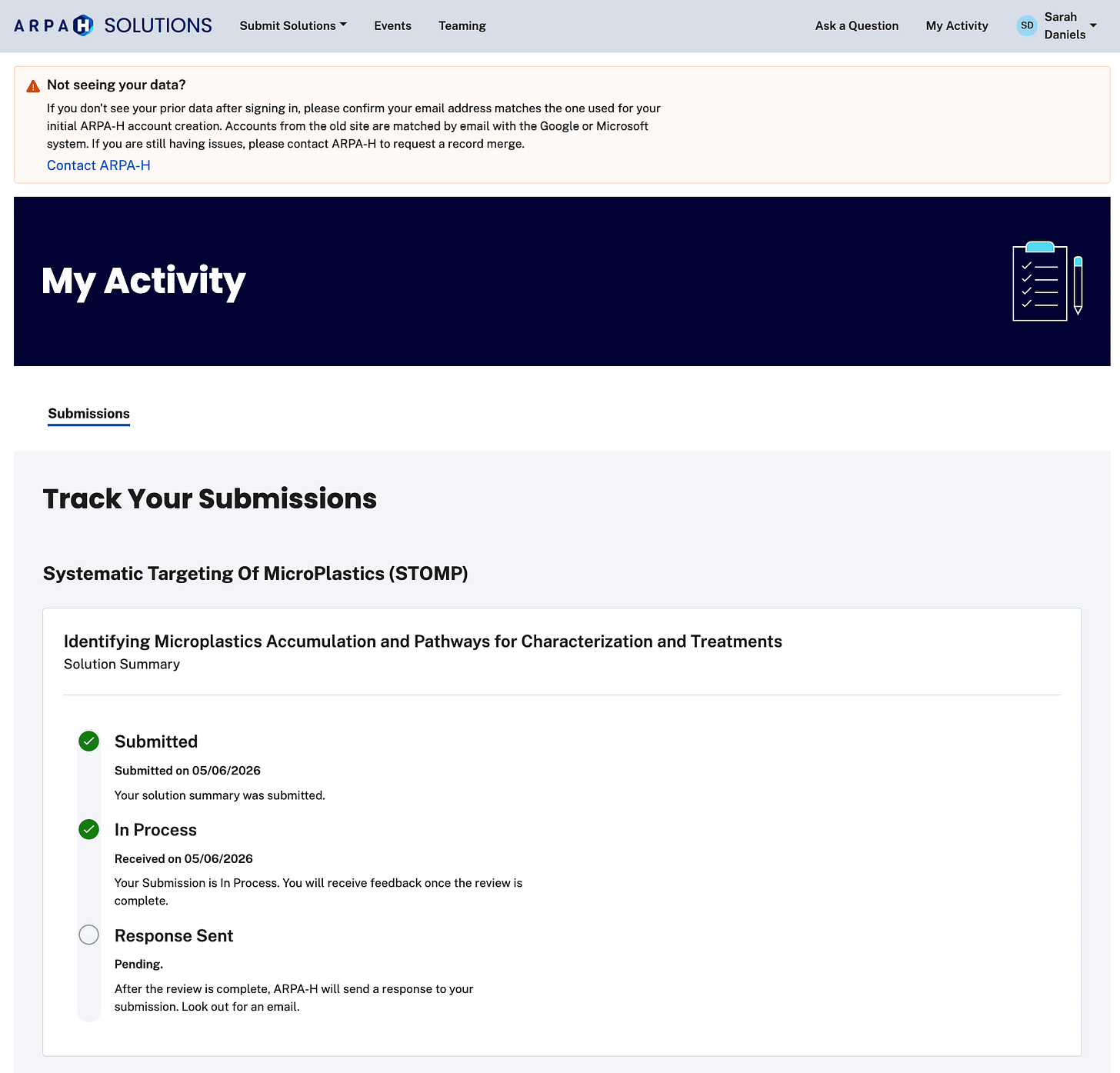Open the Submit Solutions dropdown menu
Screen dimensions: 1120x1073
pyautogui.click(x=293, y=25)
